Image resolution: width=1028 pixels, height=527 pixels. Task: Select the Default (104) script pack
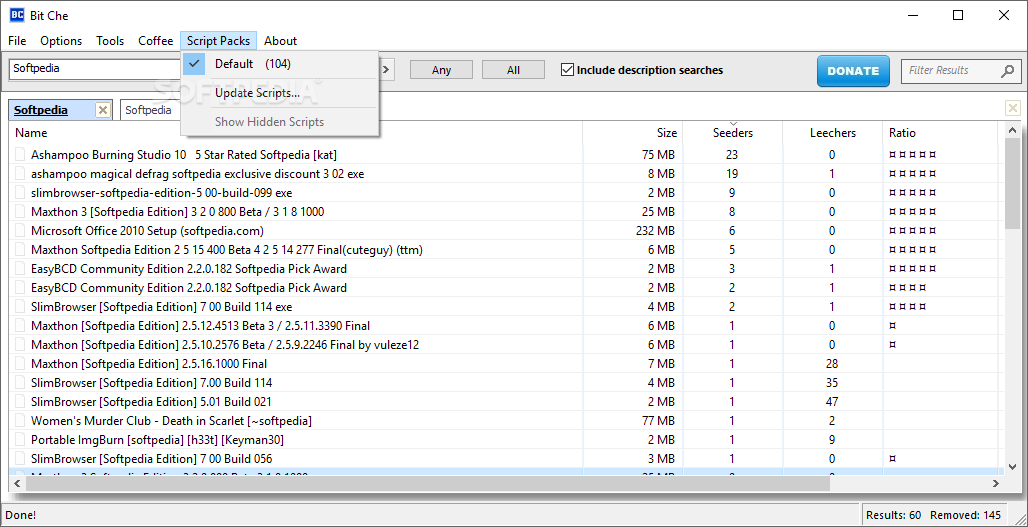coord(280,64)
